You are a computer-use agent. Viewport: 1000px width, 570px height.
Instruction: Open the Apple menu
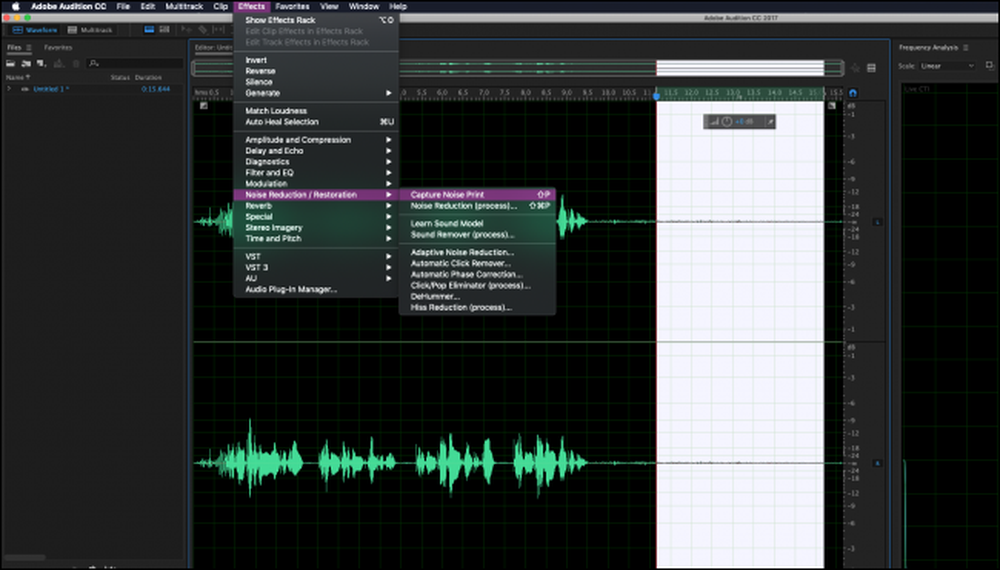point(15,6)
